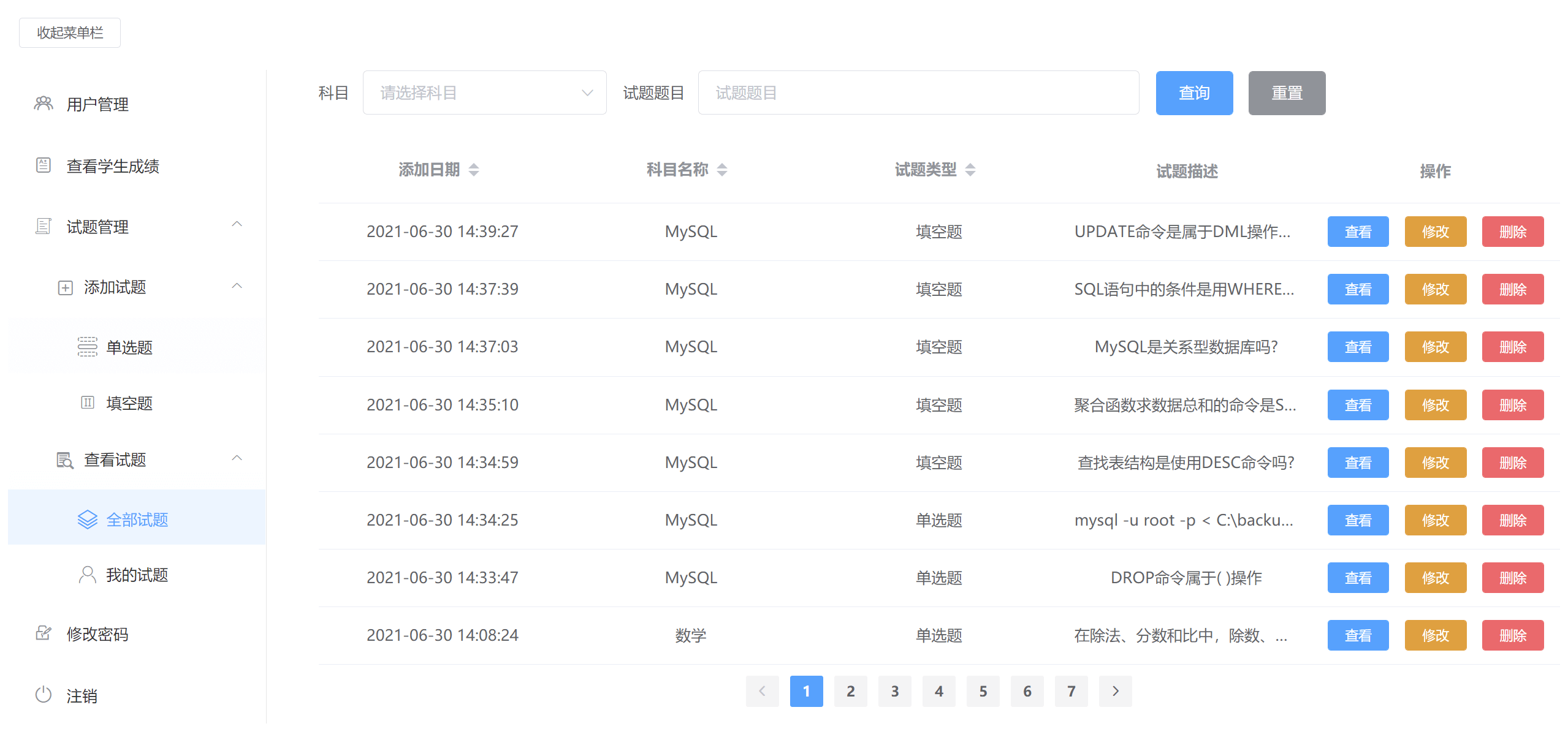Go to pagination page 2
Screen dimensions: 1568x729
coord(850,691)
